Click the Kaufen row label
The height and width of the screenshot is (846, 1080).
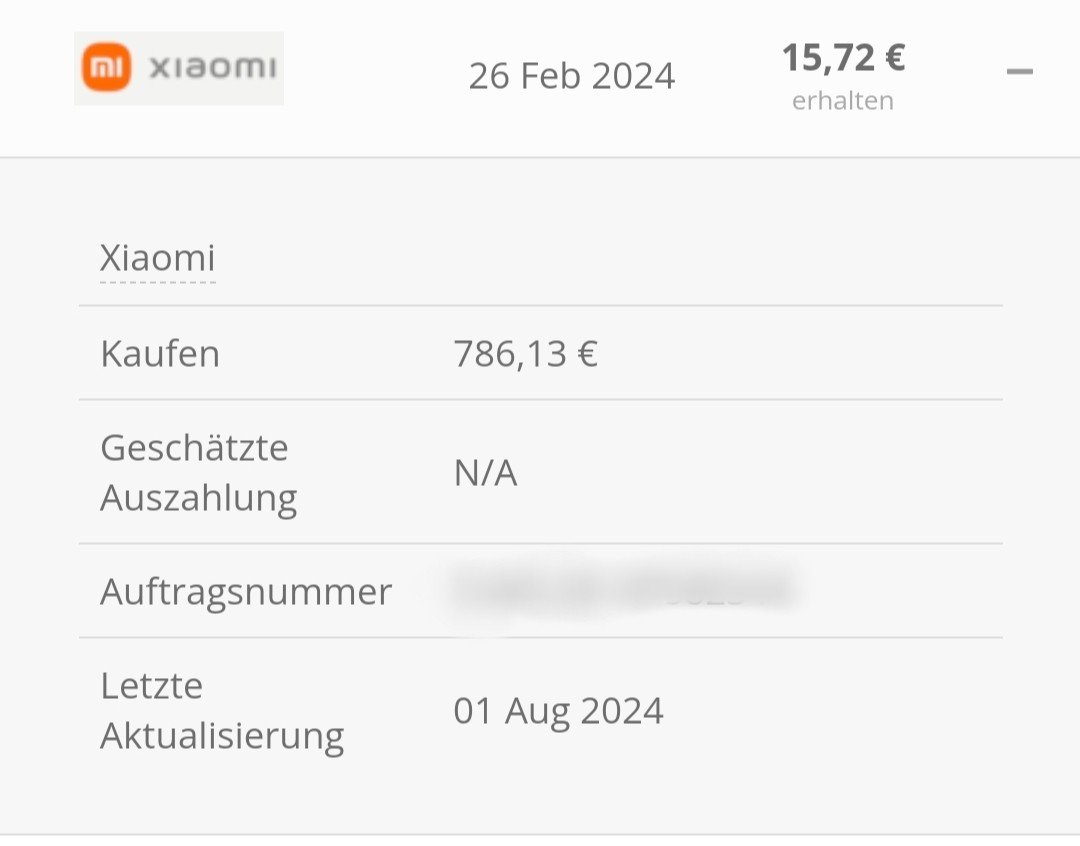click(x=160, y=354)
